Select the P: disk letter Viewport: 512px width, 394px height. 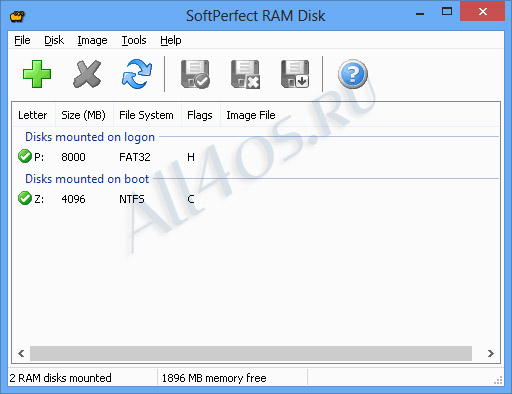pyautogui.click(x=39, y=157)
